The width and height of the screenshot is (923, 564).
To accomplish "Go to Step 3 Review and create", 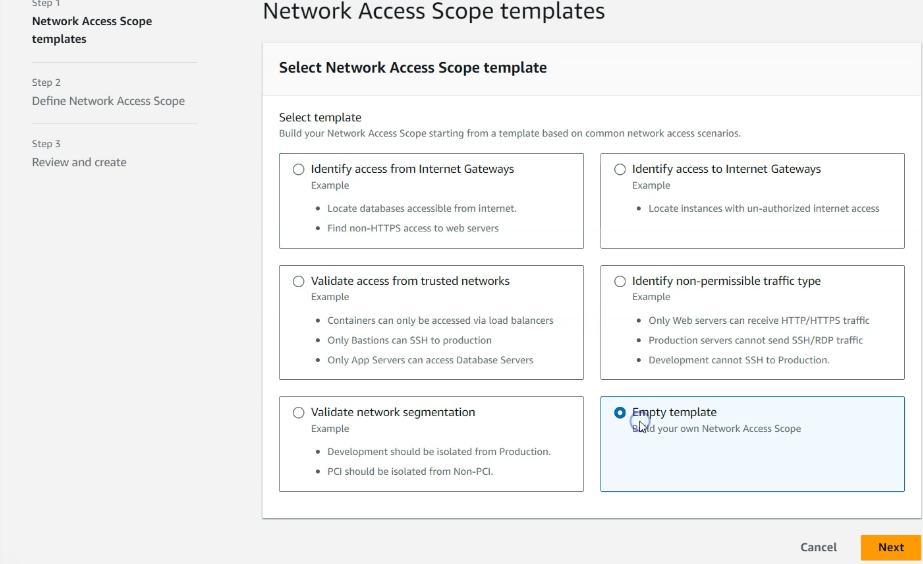I will (x=79, y=162).
